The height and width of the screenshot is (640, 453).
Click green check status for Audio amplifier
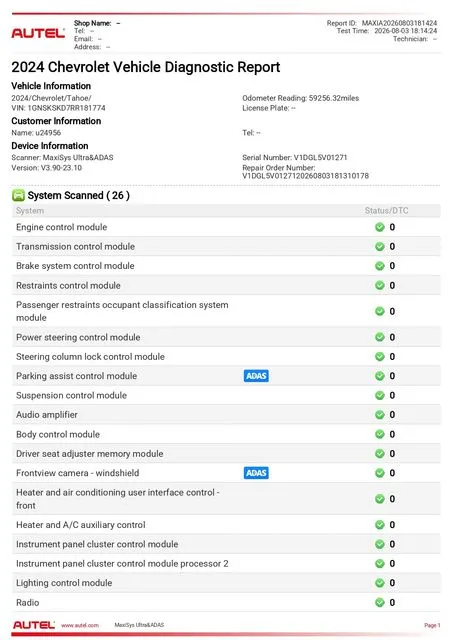point(380,415)
